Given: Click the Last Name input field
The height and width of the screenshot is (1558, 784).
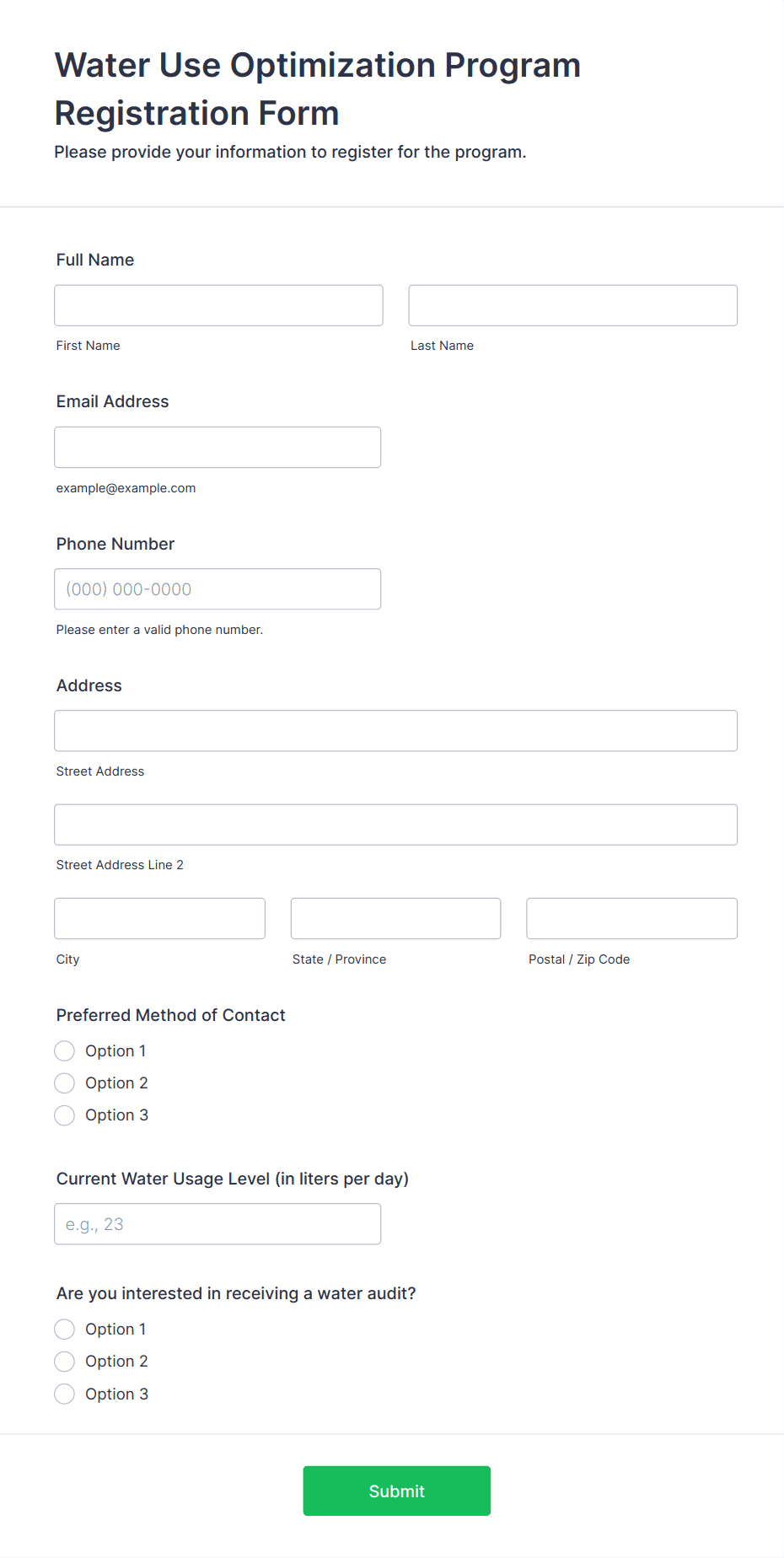Looking at the screenshot, I should (572, 305).
